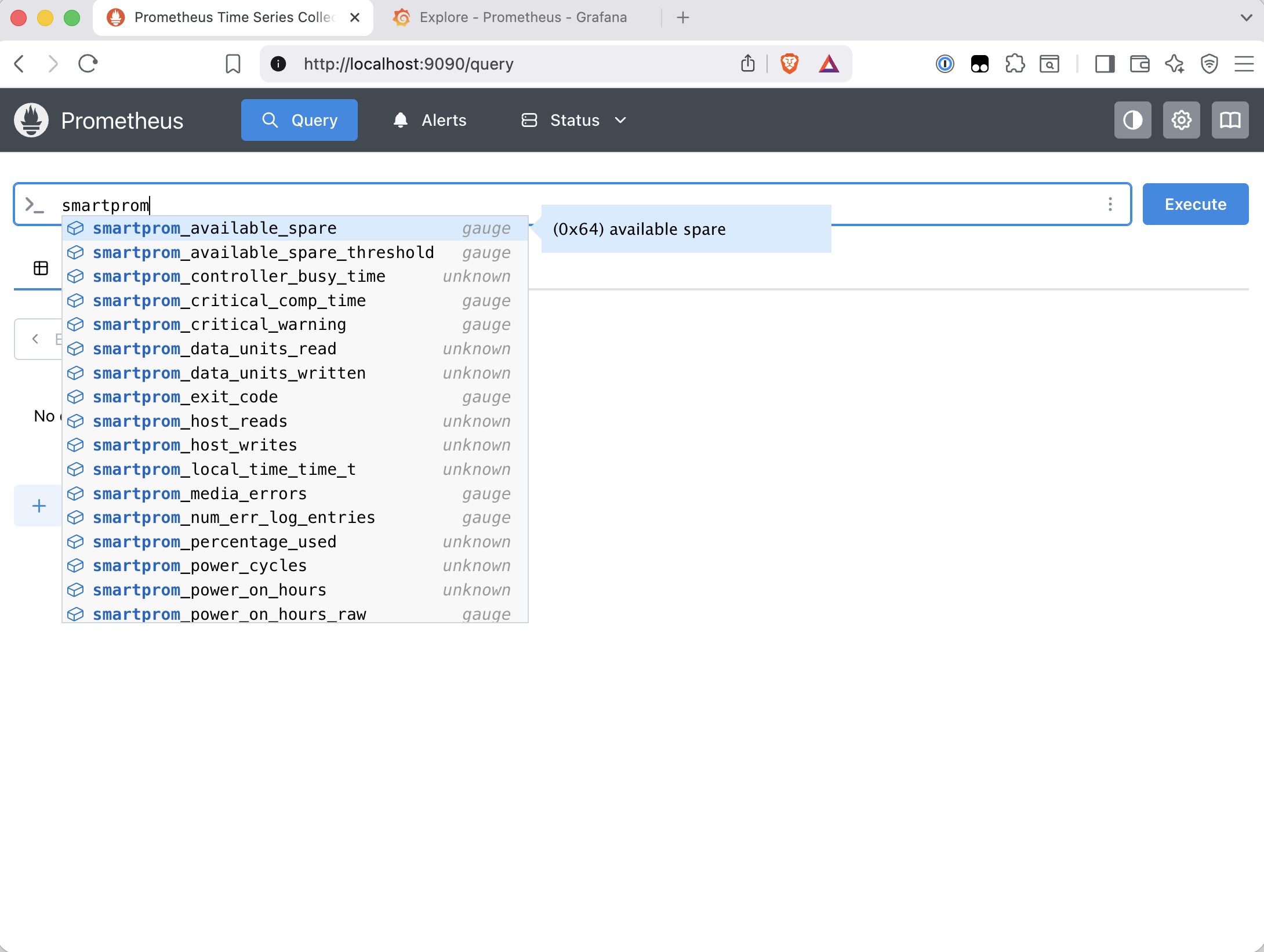Open the Brave VPN shield icon
Viewport: 1264px width, 952px height.
(1209, 63)
